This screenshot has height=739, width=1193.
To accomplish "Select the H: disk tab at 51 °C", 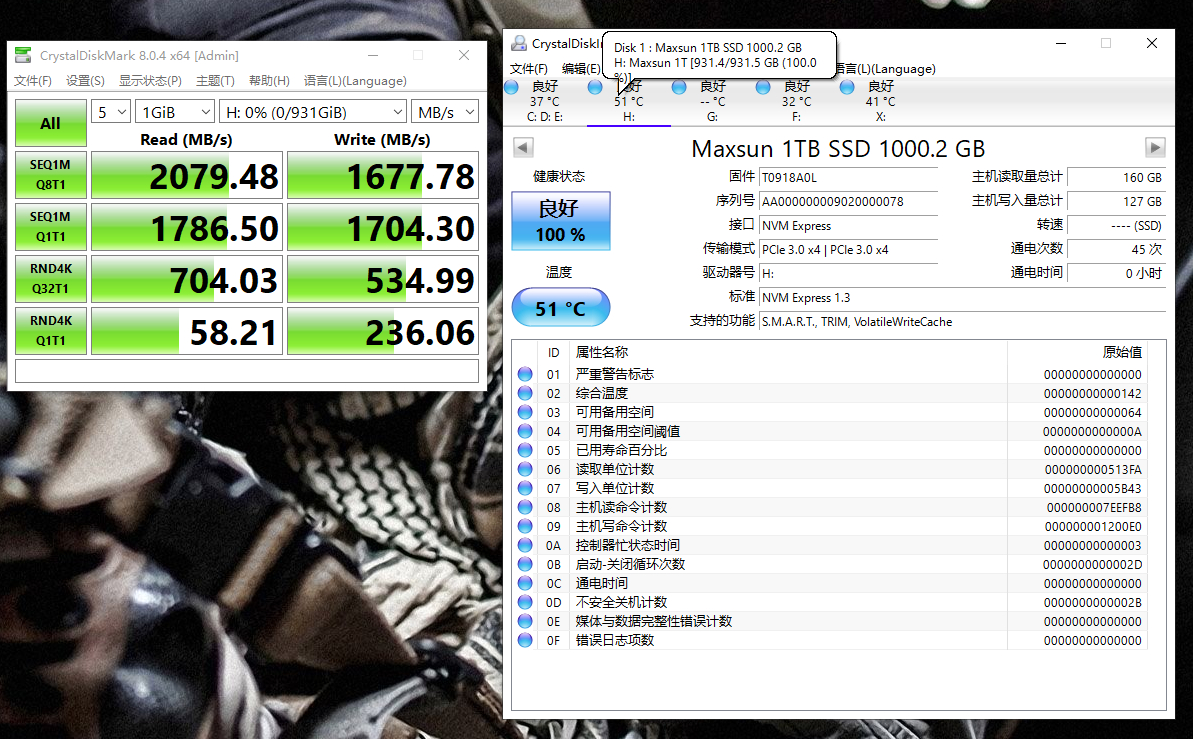I will [628, 101].
